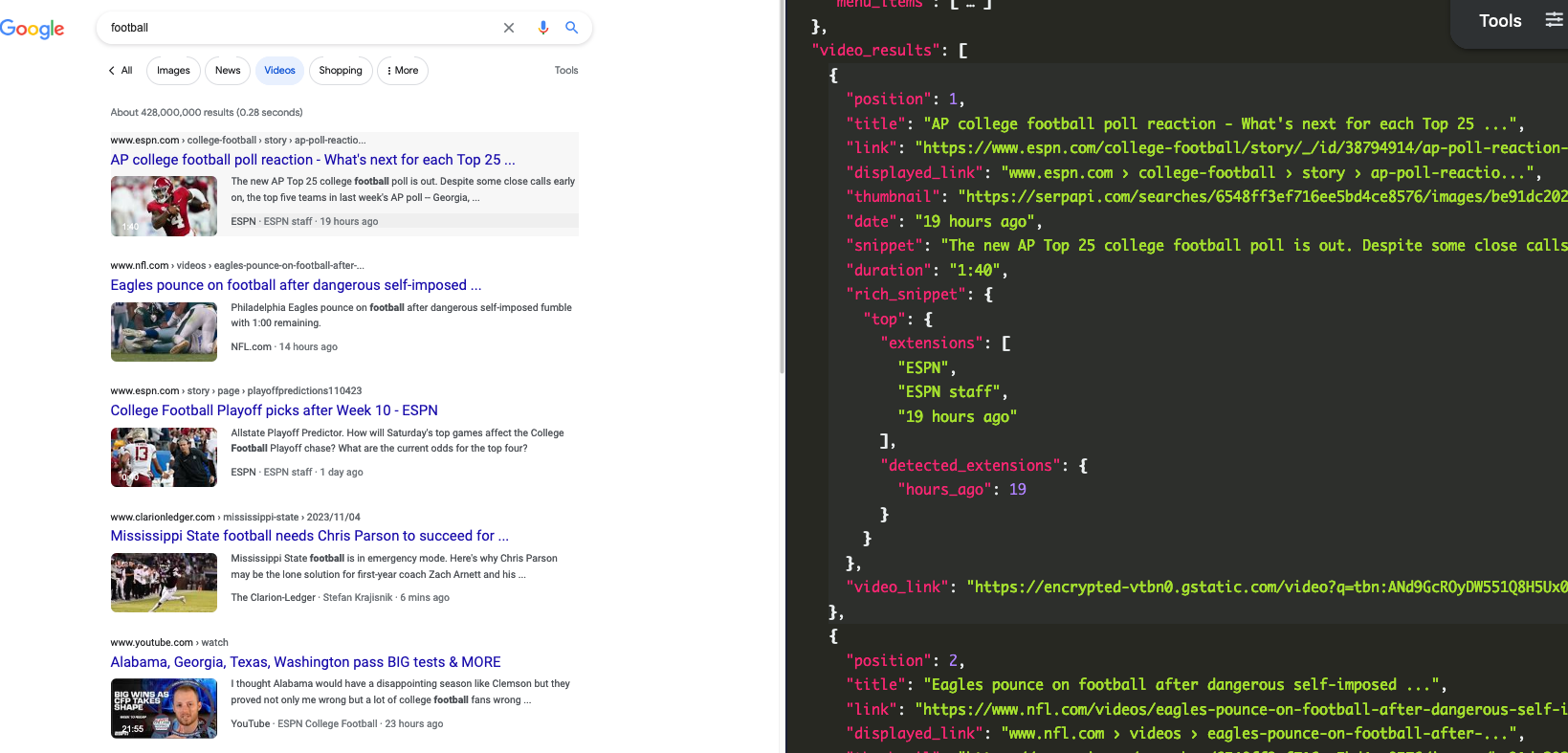The width and height of the screenshot is (1568, 753).
Task: Open Mississippi State football needs Chris Parson link
Action: click(309, 536)
